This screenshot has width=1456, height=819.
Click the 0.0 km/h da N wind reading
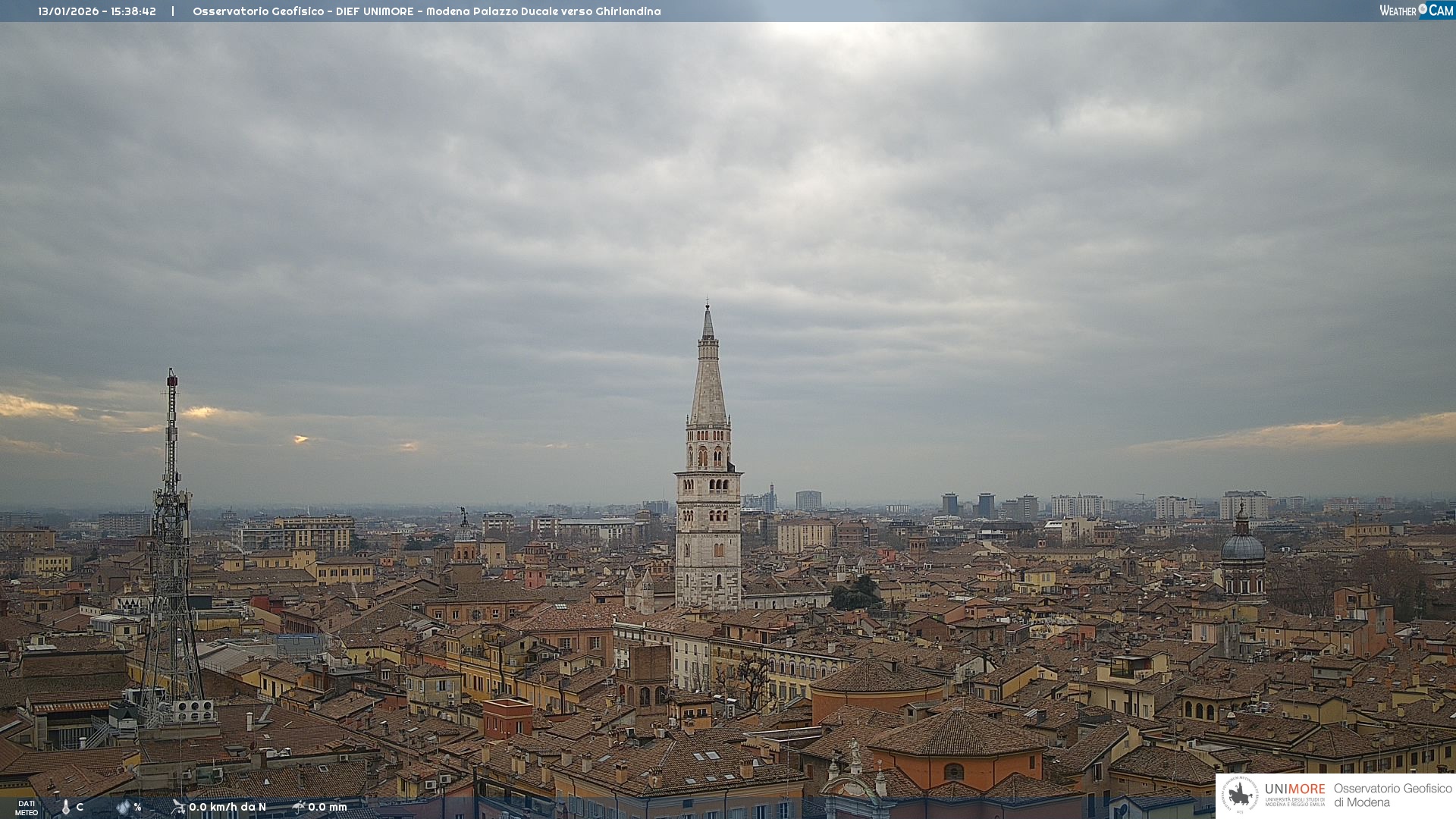pyautogui.click(x=227, y=807)
